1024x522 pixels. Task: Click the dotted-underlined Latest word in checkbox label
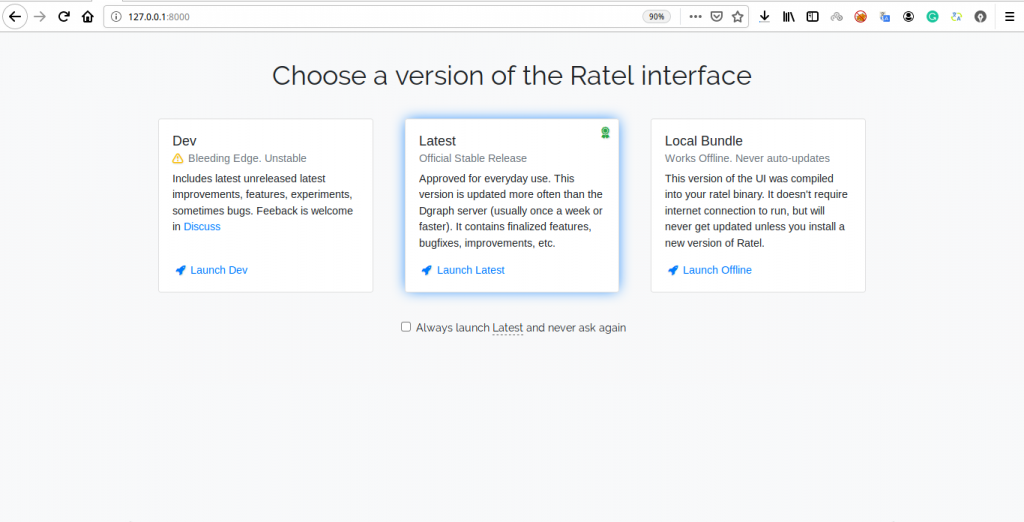507,328
